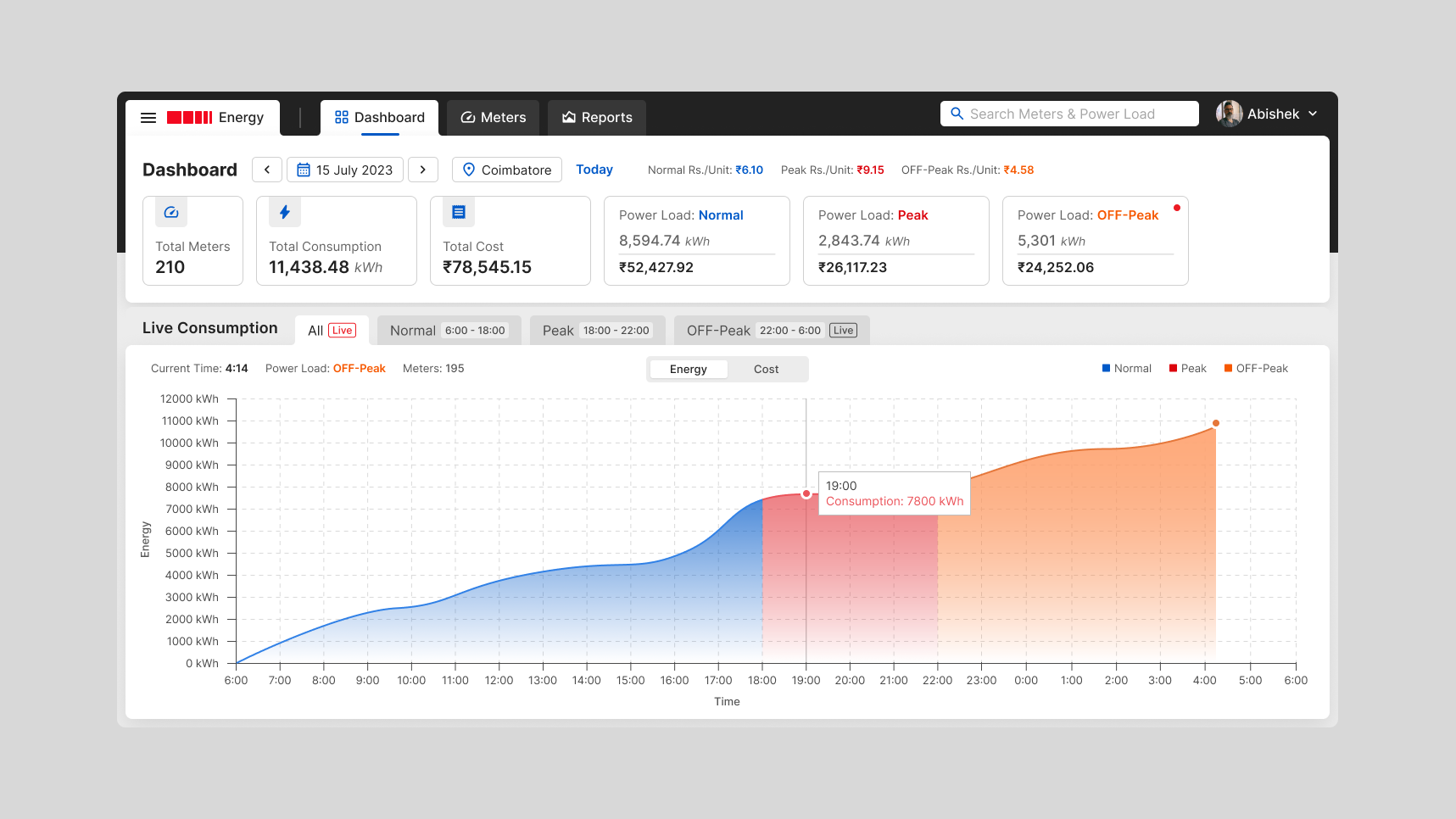Advance to the next date
The image size is (1456, 819).
pyautogui.click(x=423, y=170)
